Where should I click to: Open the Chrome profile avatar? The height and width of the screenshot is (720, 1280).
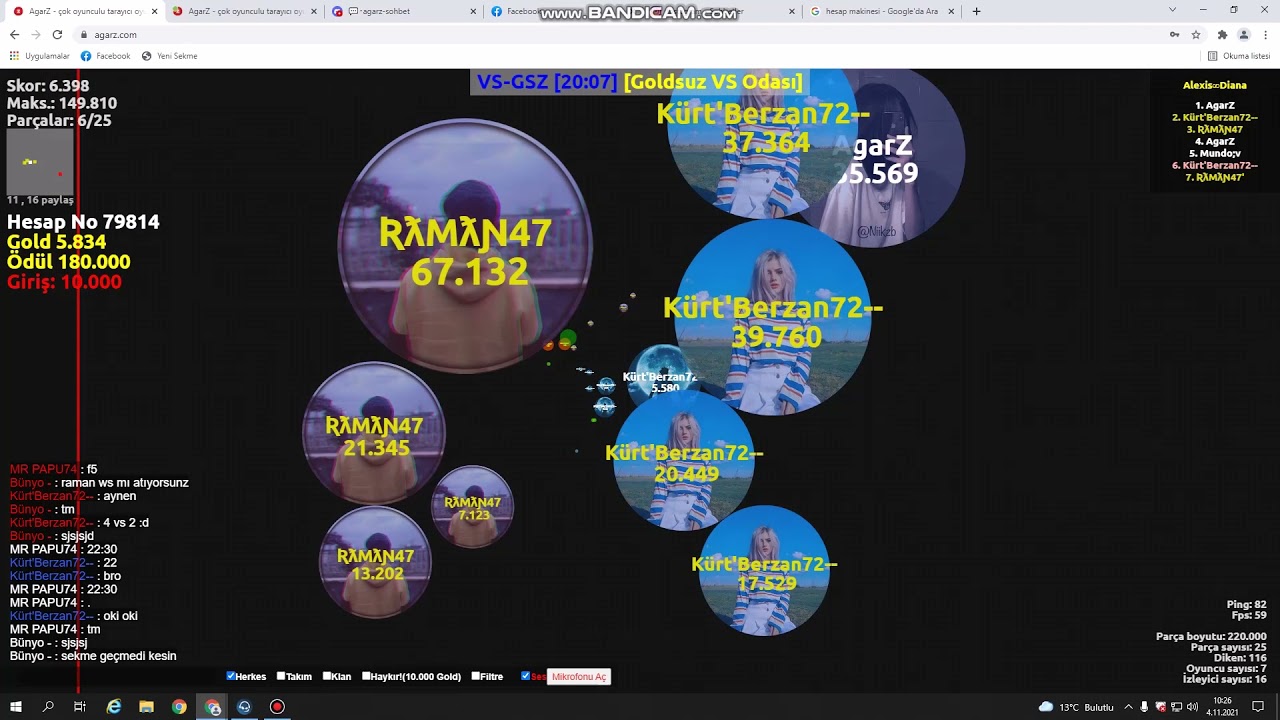1244,34
